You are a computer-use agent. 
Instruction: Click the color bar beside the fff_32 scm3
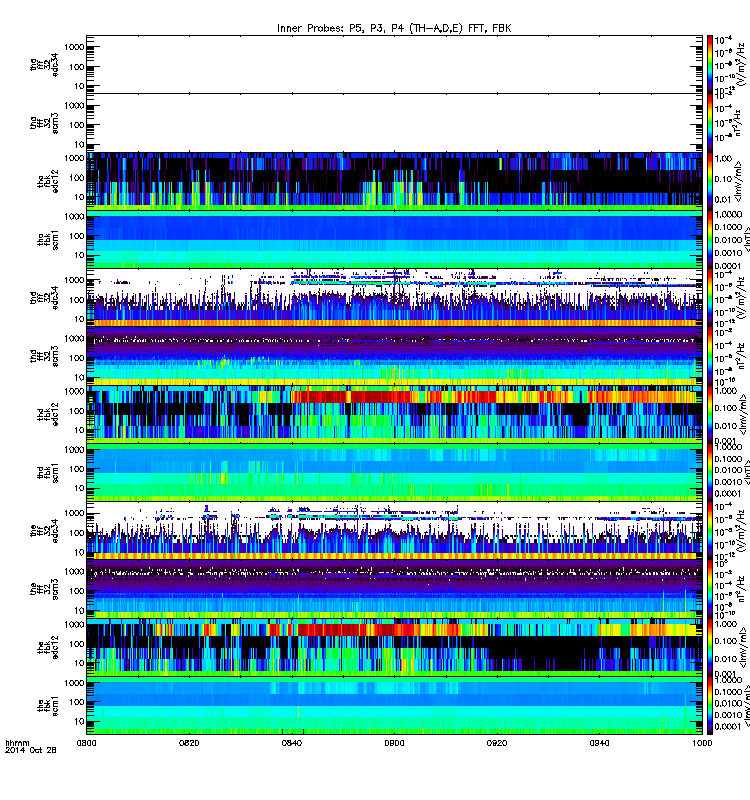710,588
